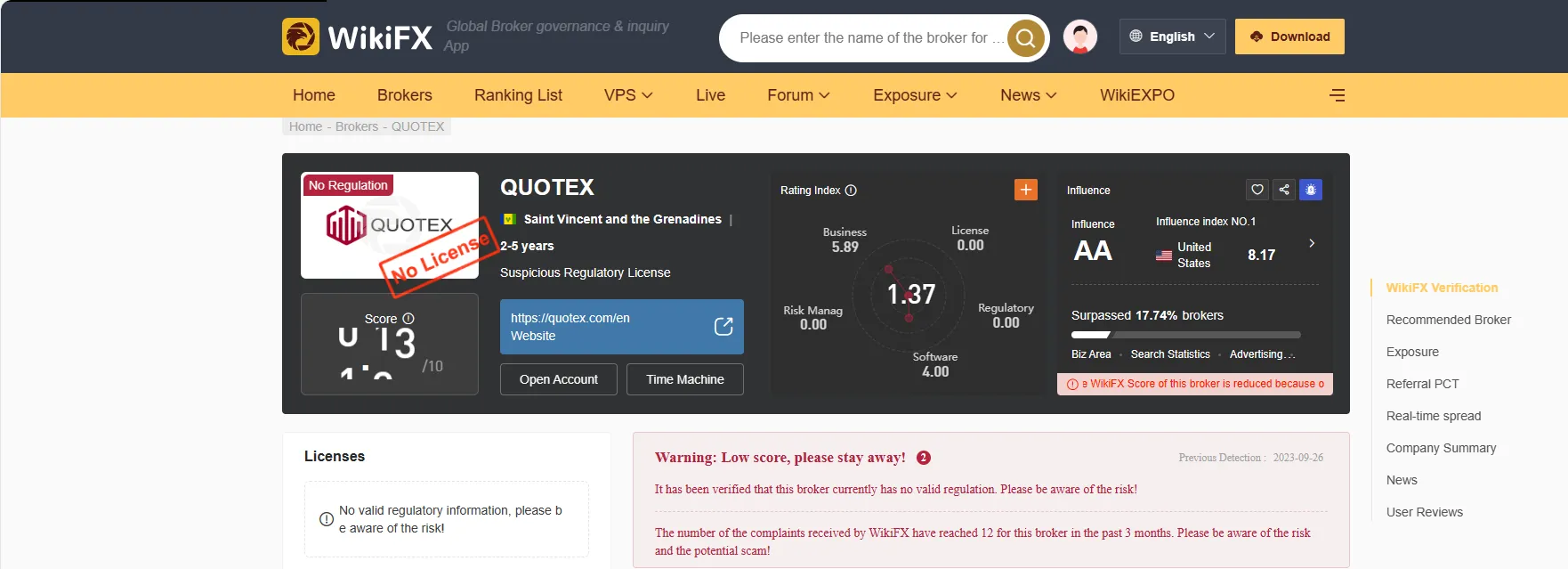Click Brokers in the breadcrumb
The width and height of the screenshot is (1568, 569).
tap(357, 126)
